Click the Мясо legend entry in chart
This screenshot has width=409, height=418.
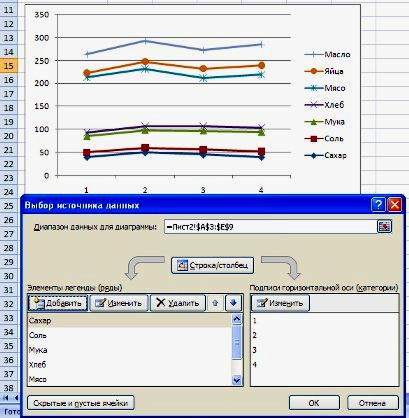[x=325, y=88]
